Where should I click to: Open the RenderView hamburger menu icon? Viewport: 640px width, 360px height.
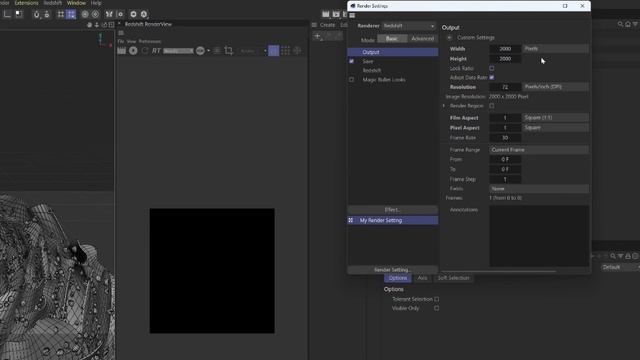tap(121, 33)
